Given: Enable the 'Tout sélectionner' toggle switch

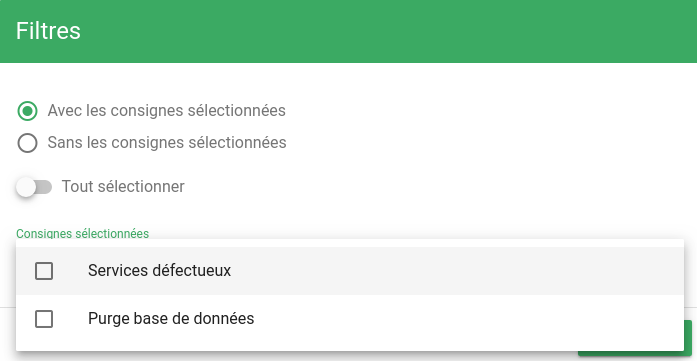Looking at the screenshot, I should 34,187.
